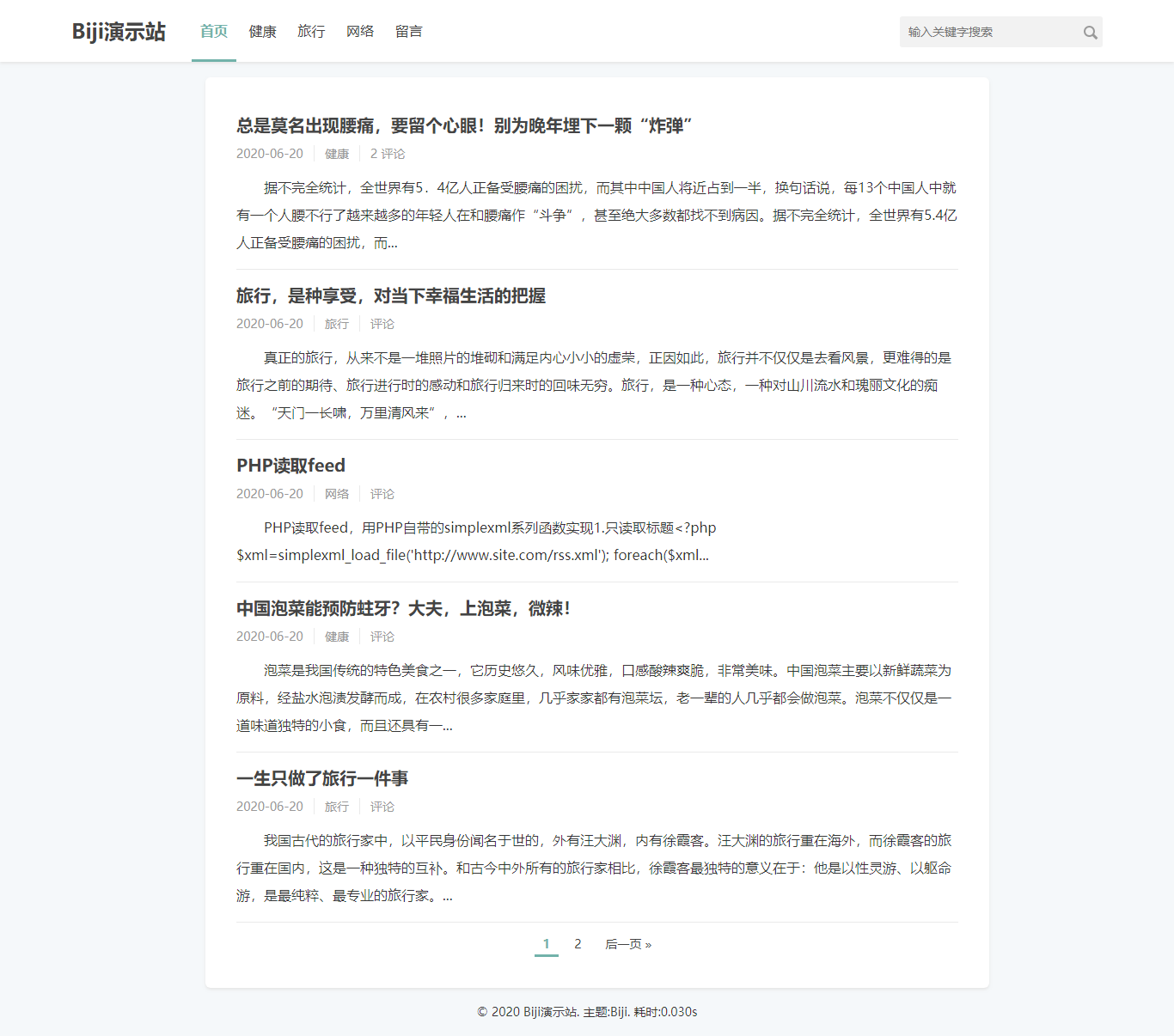
Task: Open the 旅行 navigation menu item
Action: point(311,32)
